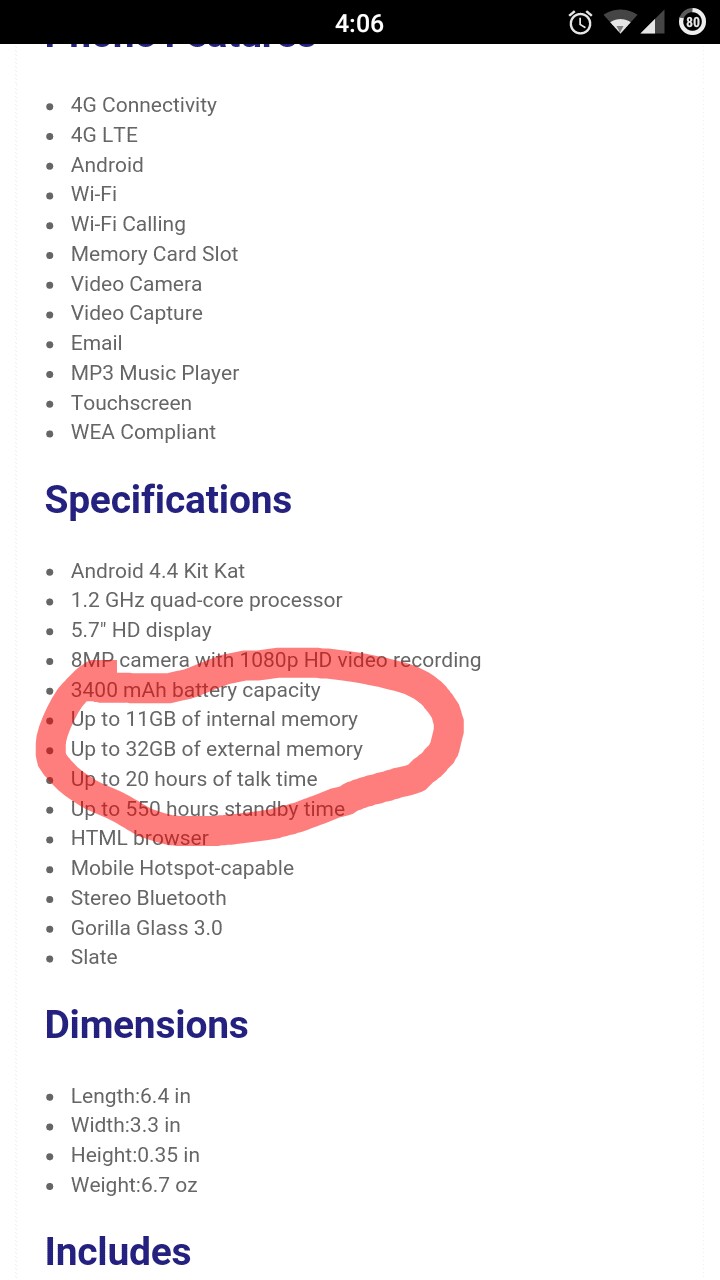Tap the Android 4.4 Kit Kat specification
This screenshot has height=1280, width=720.
[x=158, y=571]
